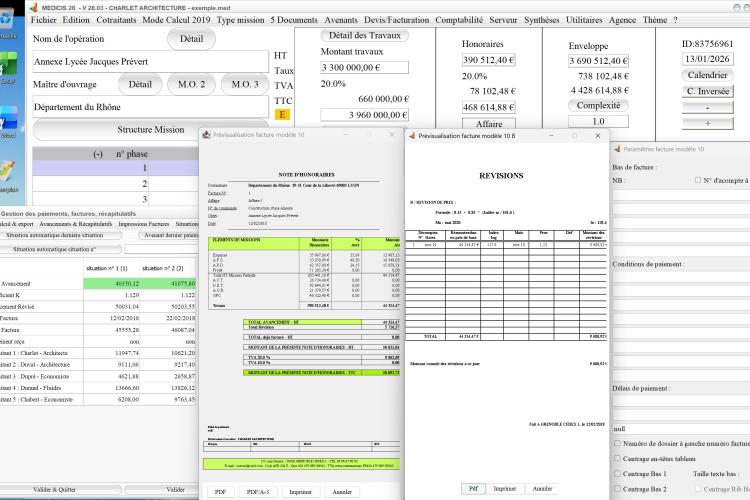
Task: Click Détail button beside Nom de l'opération
Action: (191, 39)
